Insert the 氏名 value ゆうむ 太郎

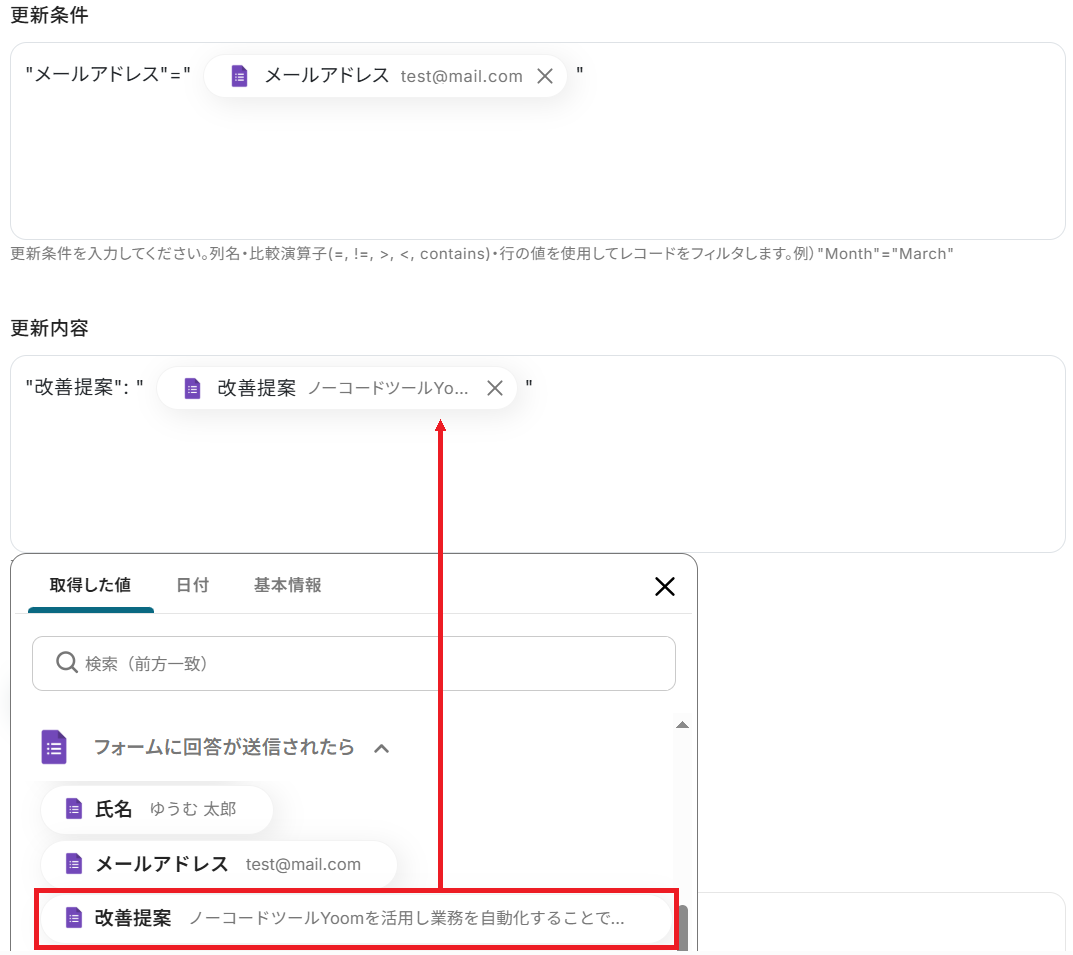click(x=157, y=809)
